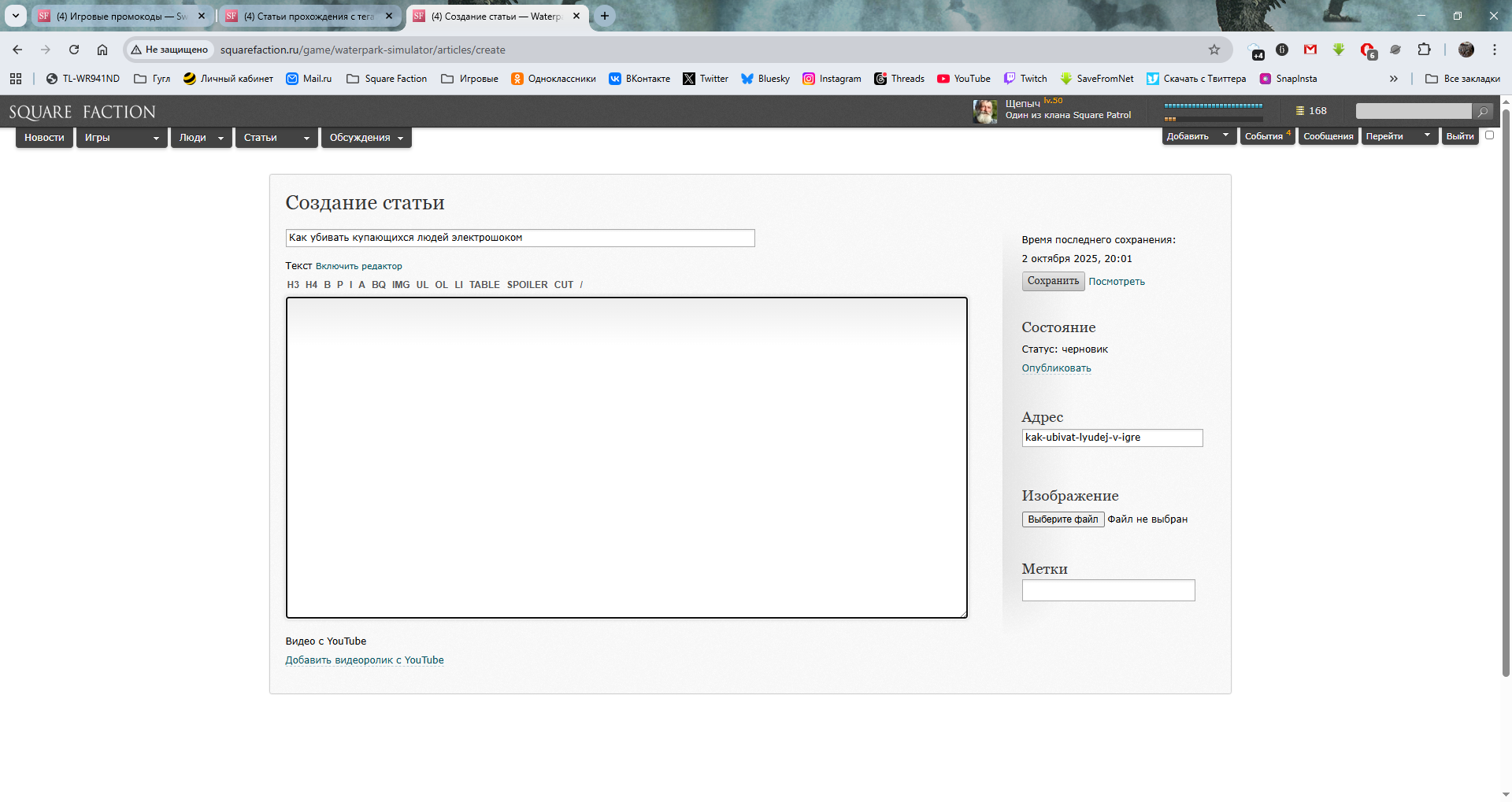This screenshot has height=802, width=1512.
Task: Open the YouTube bookmark in the bookmarks bar
Action: (964, 79)
